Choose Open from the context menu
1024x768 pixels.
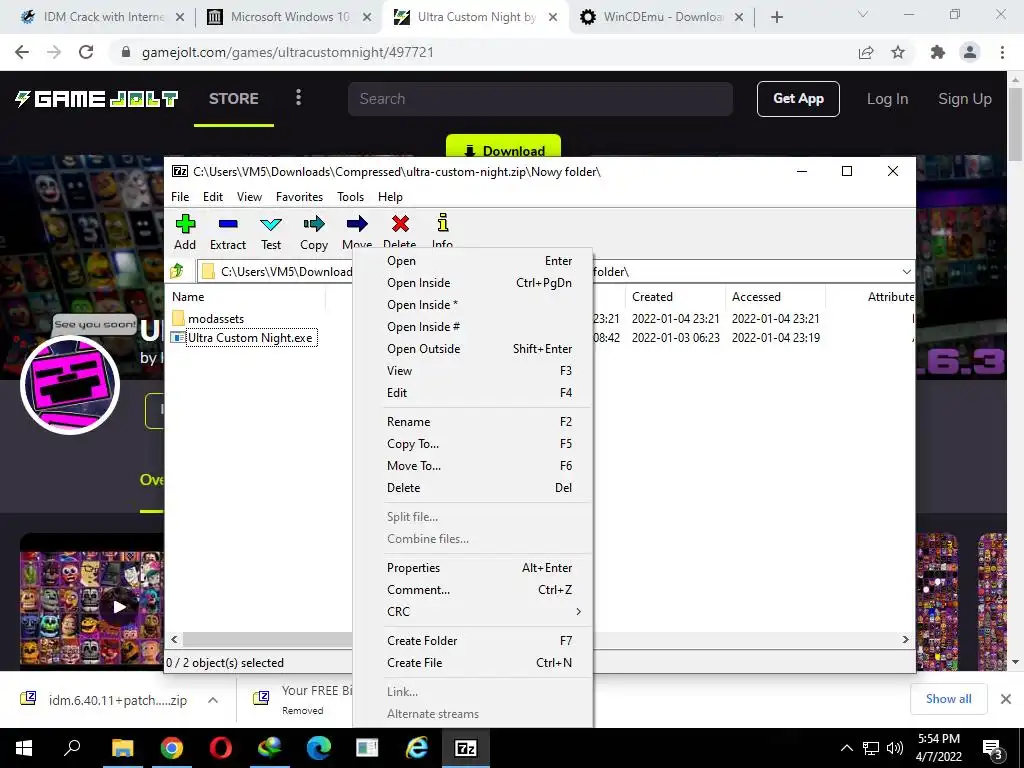pos(472,261)
